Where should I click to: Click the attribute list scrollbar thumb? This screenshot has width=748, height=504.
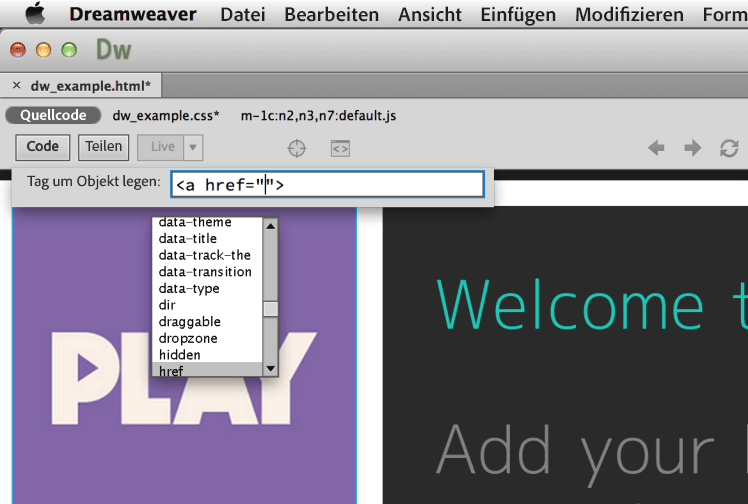pos(270,309)
